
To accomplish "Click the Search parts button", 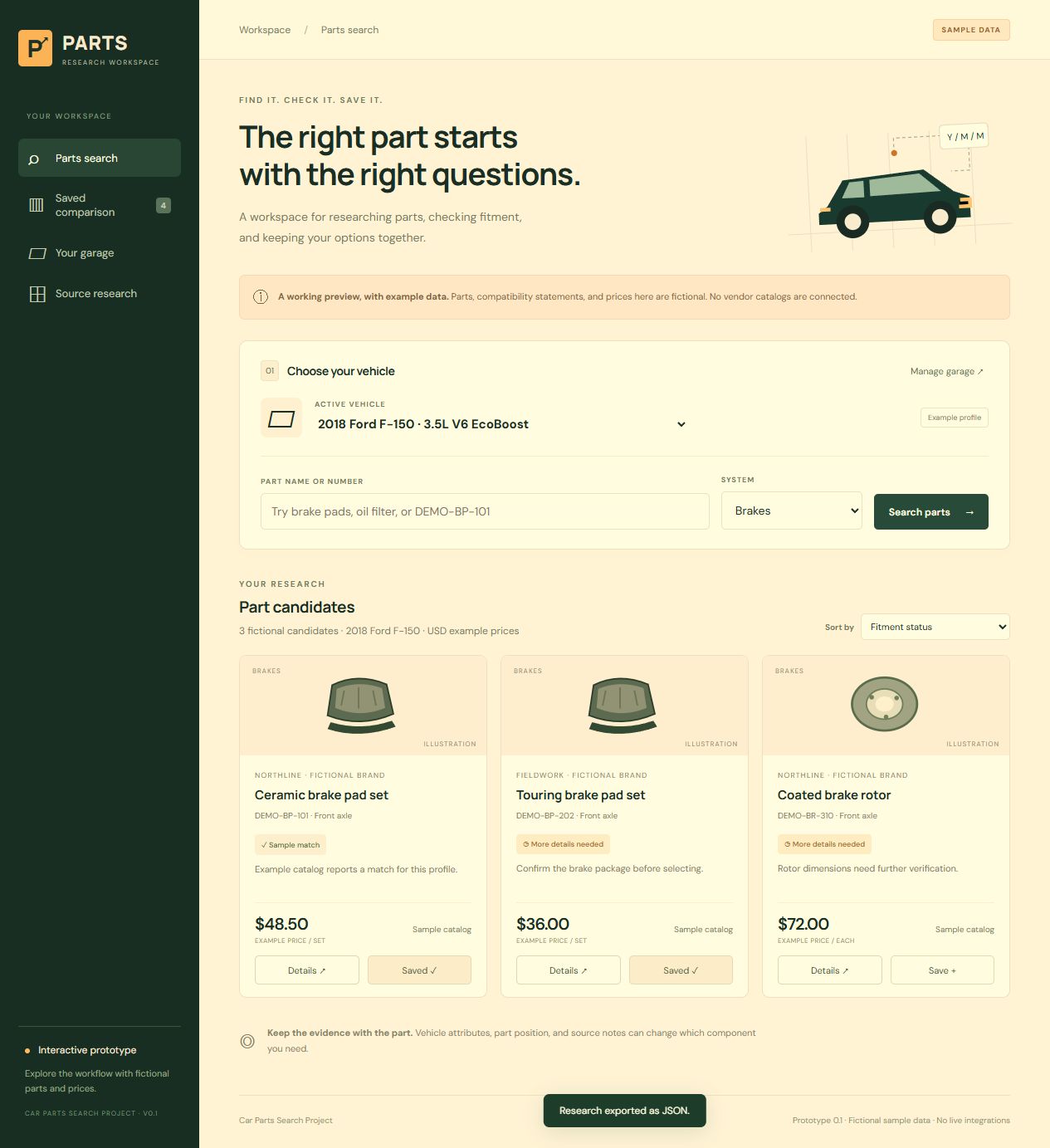I will click(931, 511).
